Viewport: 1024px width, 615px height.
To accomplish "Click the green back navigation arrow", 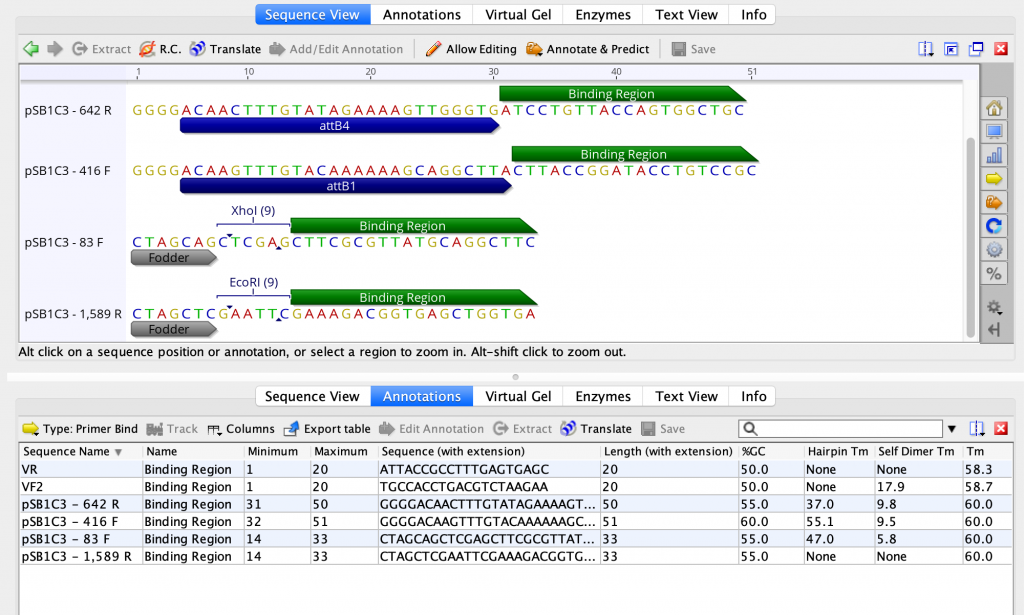I will (30, 48).
